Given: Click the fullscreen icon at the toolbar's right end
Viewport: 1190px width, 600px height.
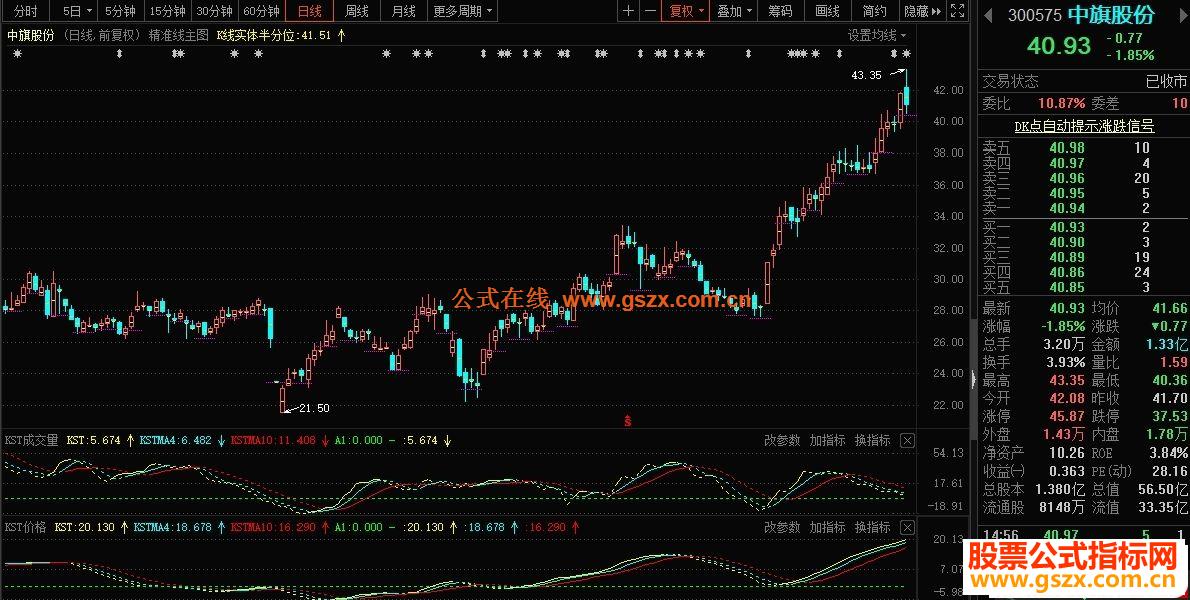Looking at the screenshot, I should click(x=956, y=12).
